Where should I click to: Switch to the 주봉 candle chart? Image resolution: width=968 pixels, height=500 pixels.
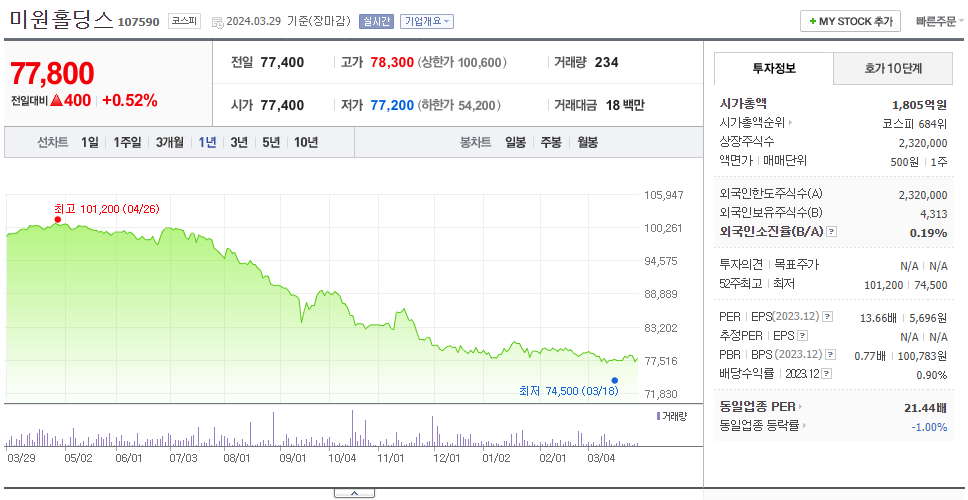551,143
